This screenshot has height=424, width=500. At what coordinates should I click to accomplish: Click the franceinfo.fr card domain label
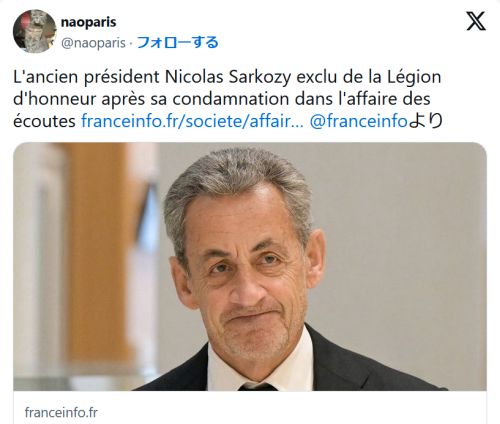click(61, 413)
